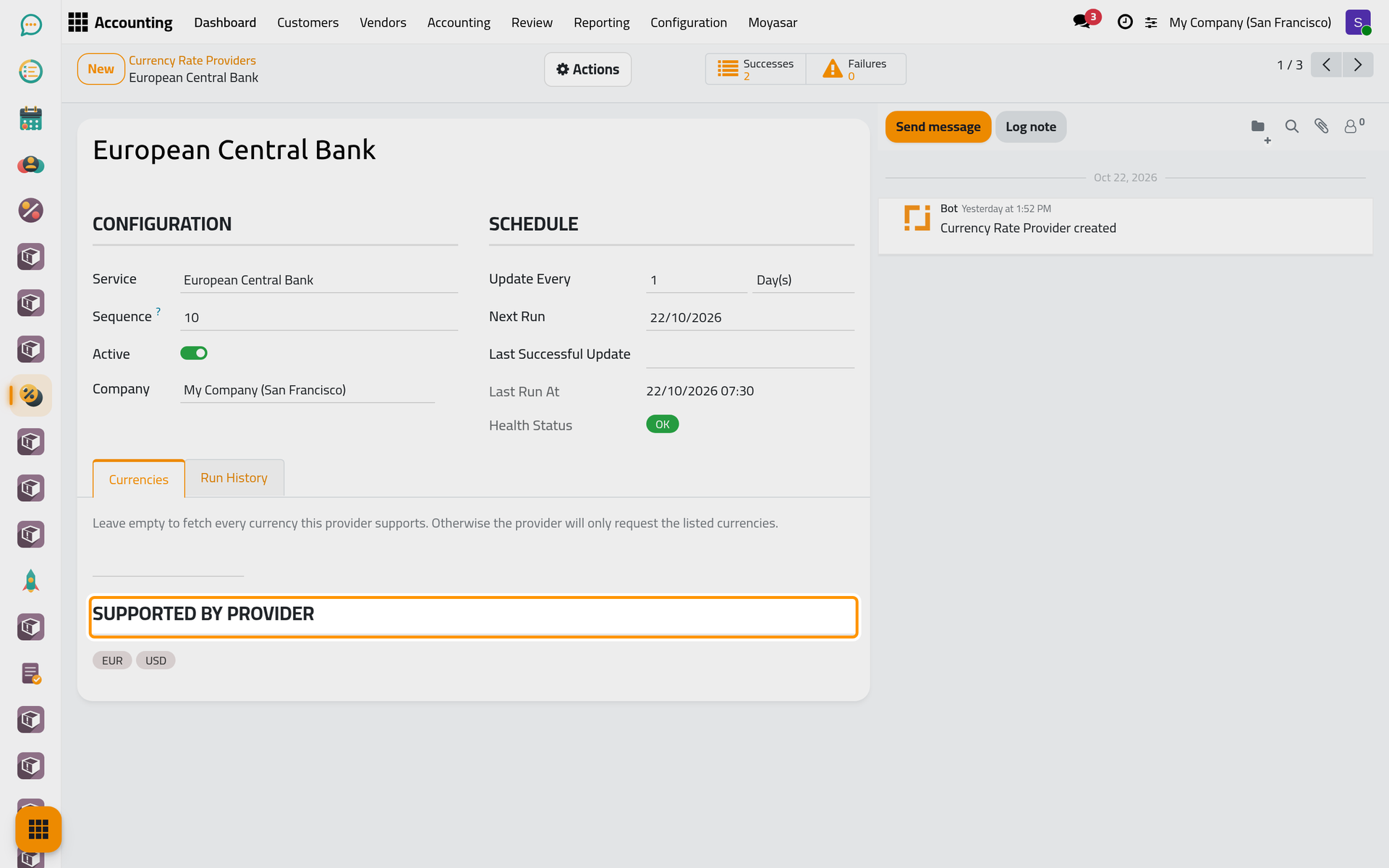Open the to-do list sidebar icon

[30, 72]
